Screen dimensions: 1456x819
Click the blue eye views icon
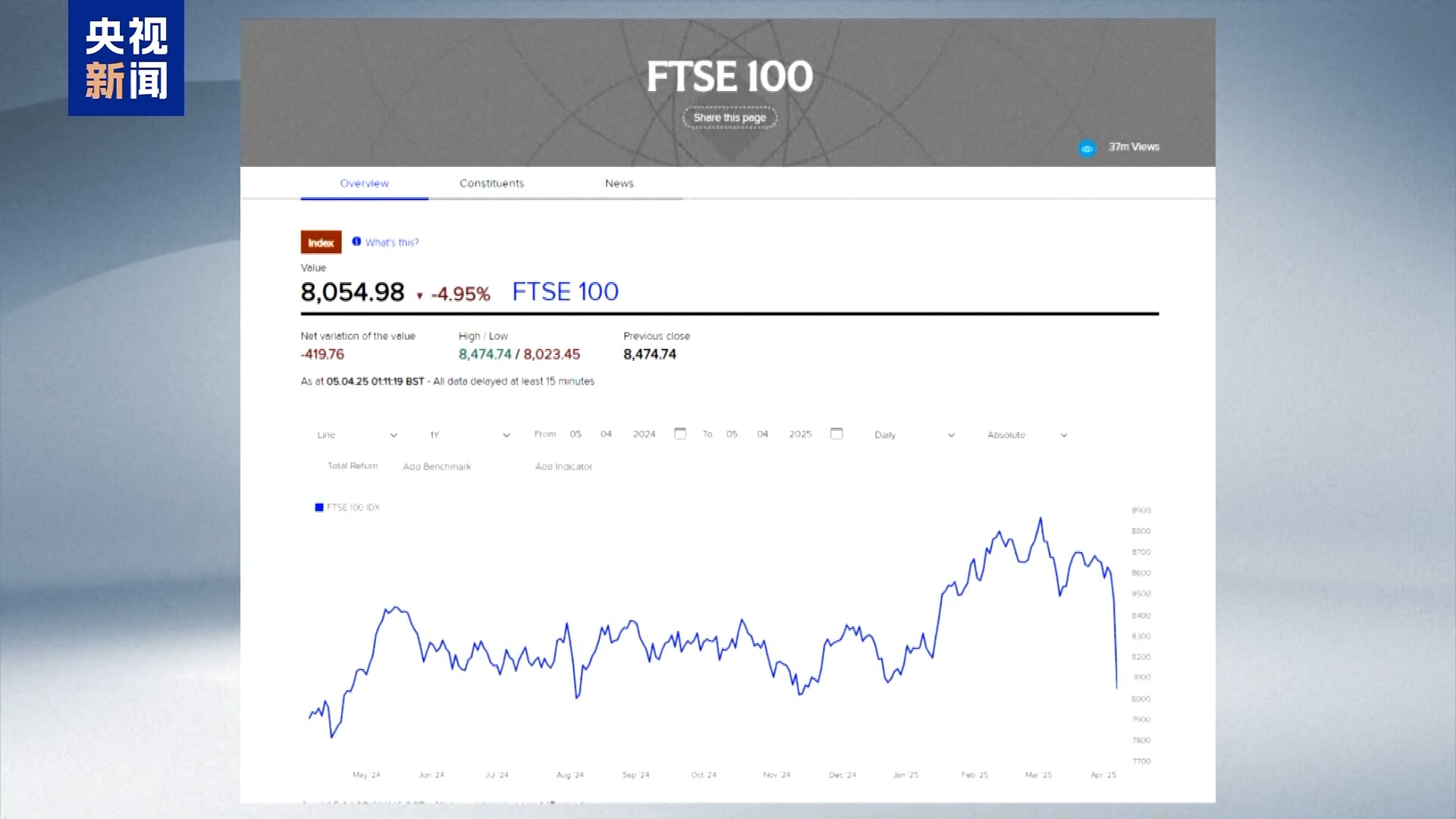tap(1087, 148)
